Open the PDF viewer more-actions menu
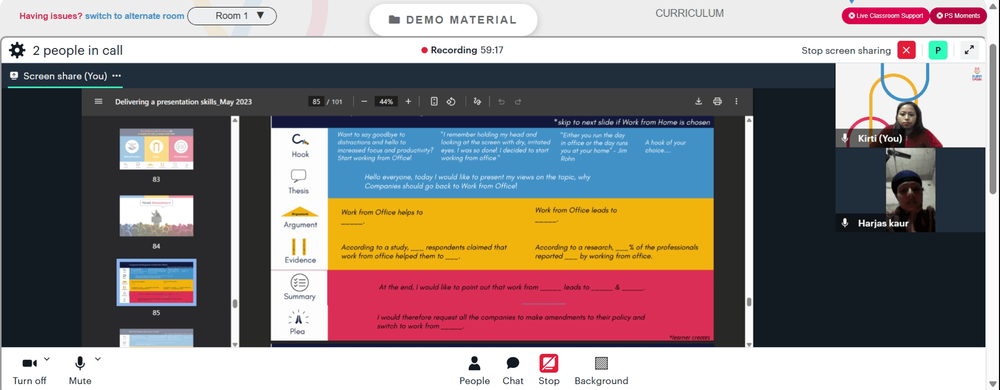Image resolution: width=1000 pixels, height=390 pixels. (x=736, y=101)
